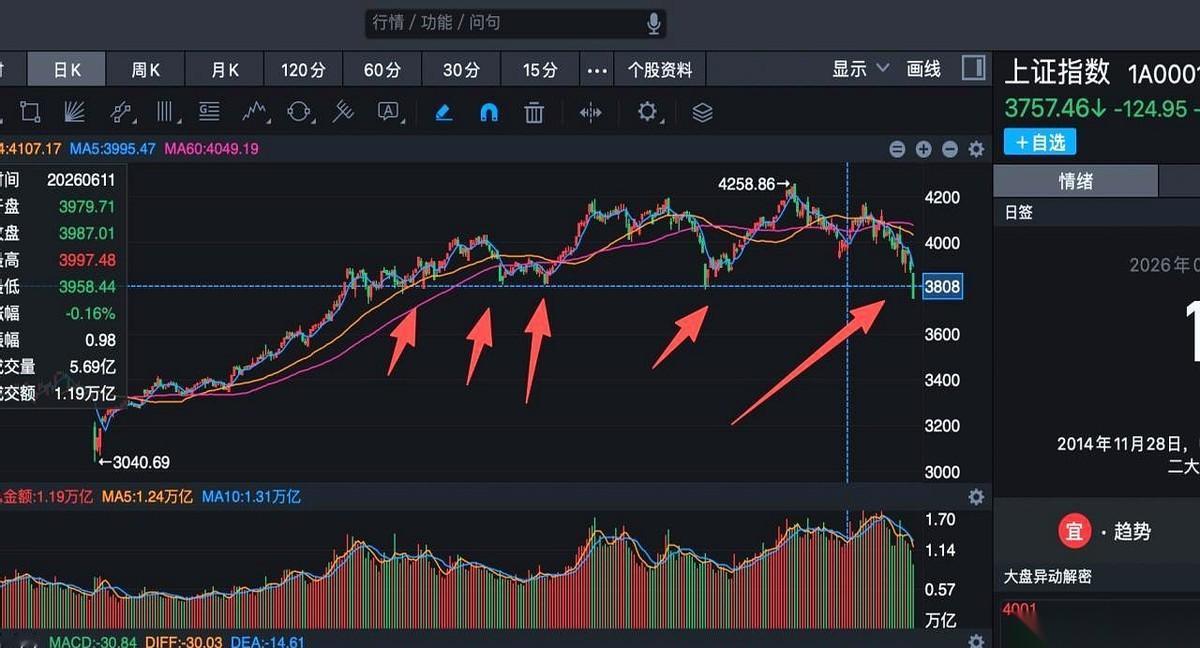Click the +自选 add to watchlist button
The height and width of the screenshot is (648, 1200).
[1040, 142]
